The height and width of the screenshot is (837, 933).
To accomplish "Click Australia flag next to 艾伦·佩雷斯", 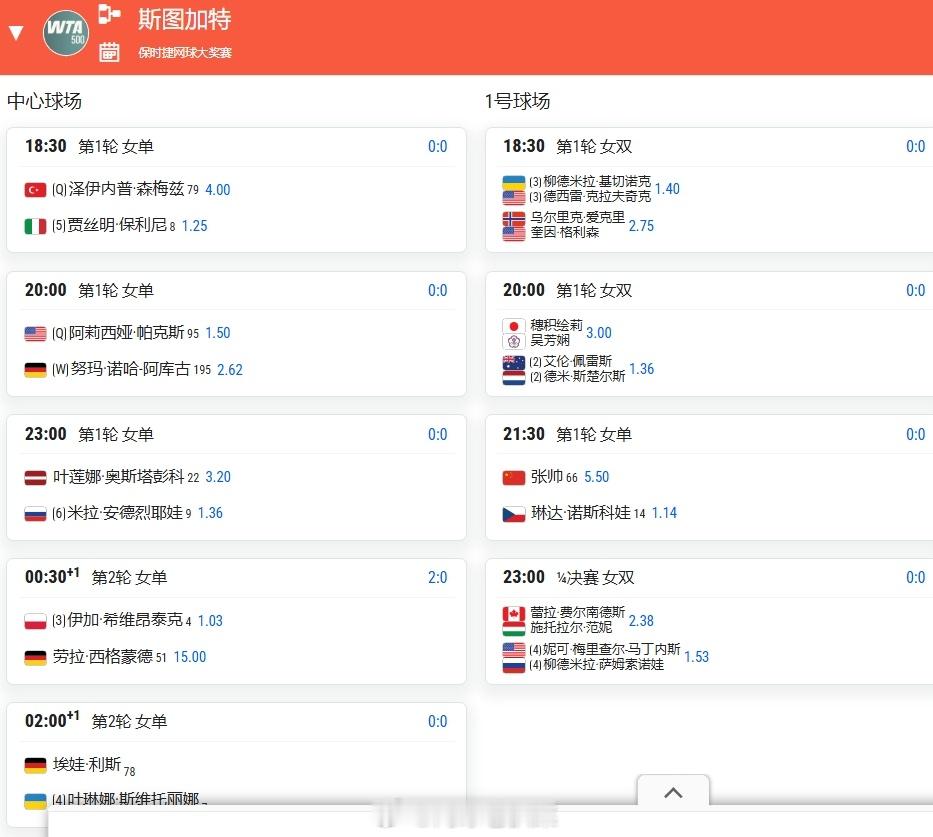I will (x=514, y=362).
